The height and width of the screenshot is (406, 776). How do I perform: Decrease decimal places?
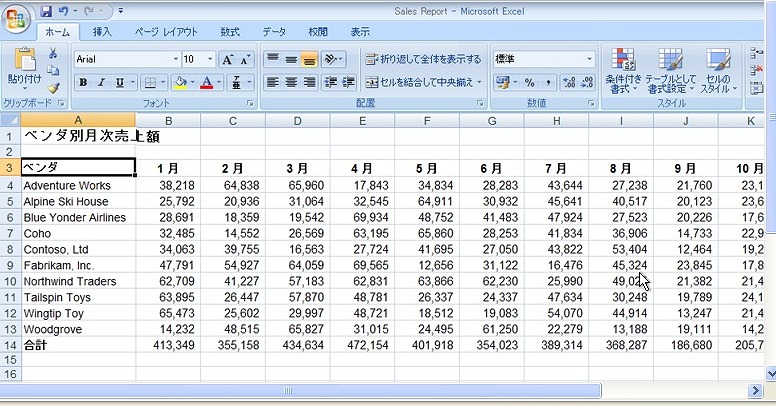(x=587, y=82)
